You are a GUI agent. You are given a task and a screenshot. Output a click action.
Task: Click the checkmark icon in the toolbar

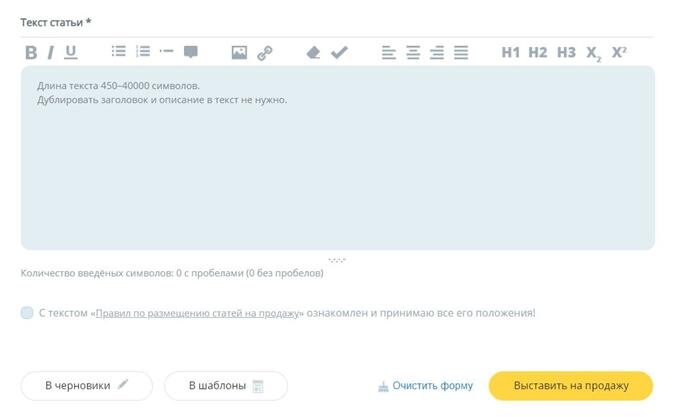tap(339, 52)
